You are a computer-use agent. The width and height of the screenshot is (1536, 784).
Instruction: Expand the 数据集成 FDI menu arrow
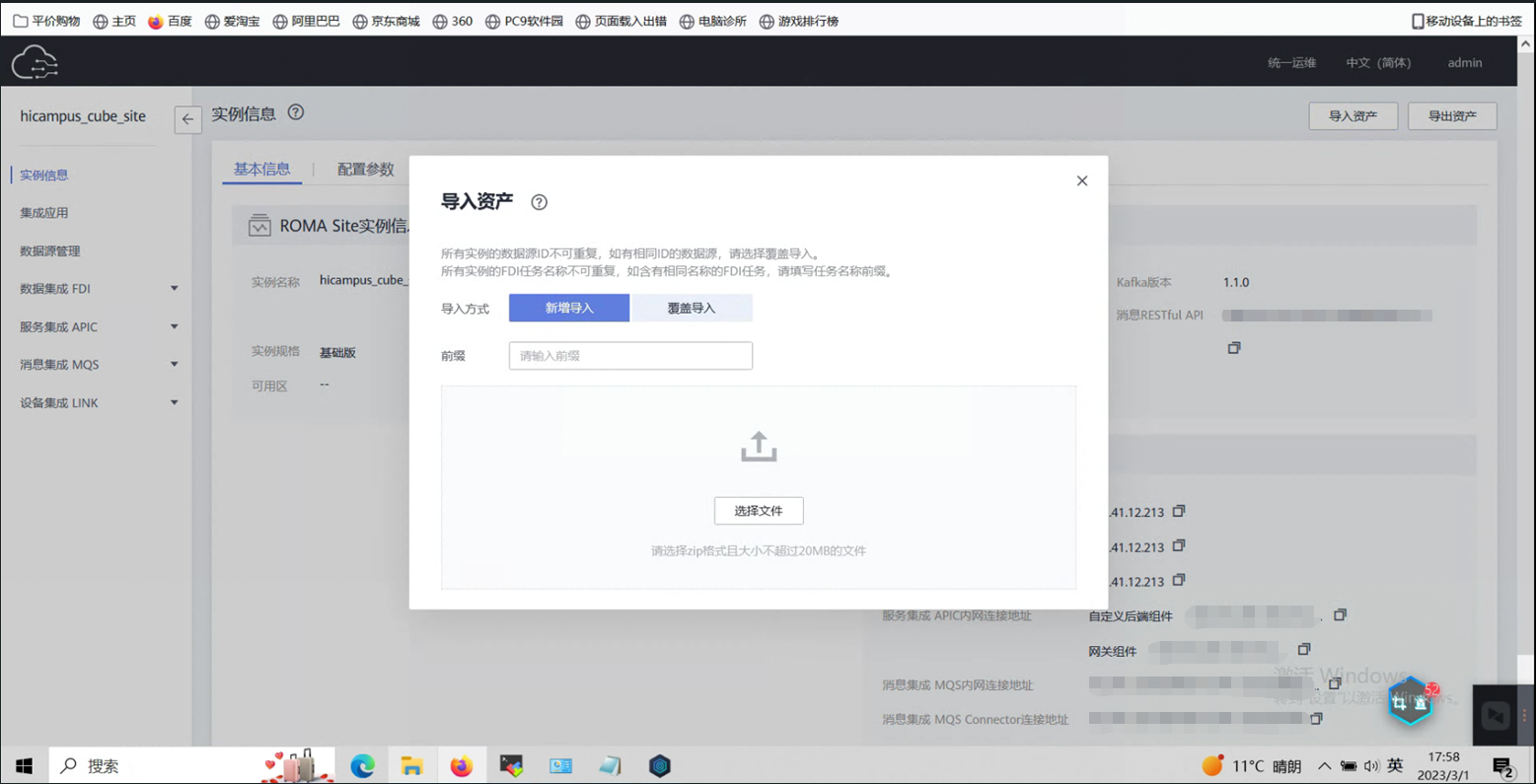[x=174, y=289]
